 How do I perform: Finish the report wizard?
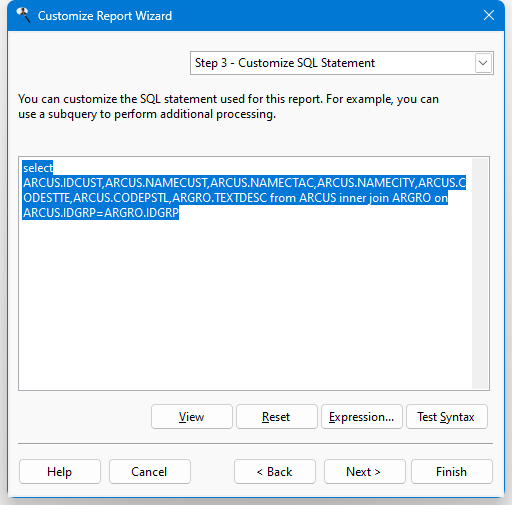452,472
